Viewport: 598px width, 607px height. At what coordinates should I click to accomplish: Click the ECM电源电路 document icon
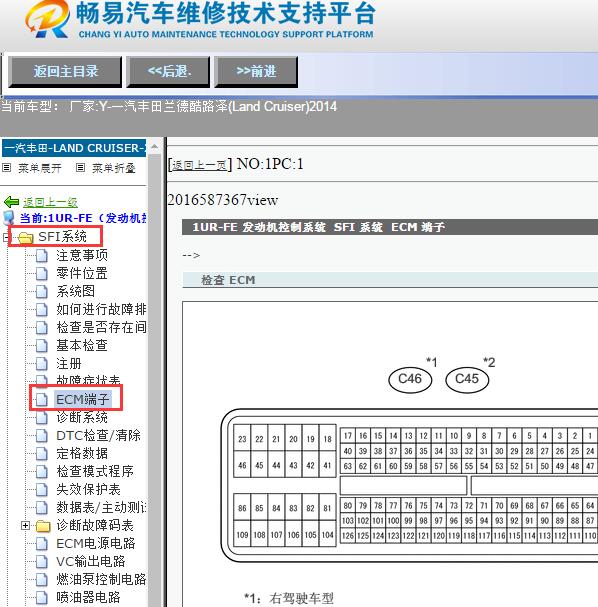(41, 544)
